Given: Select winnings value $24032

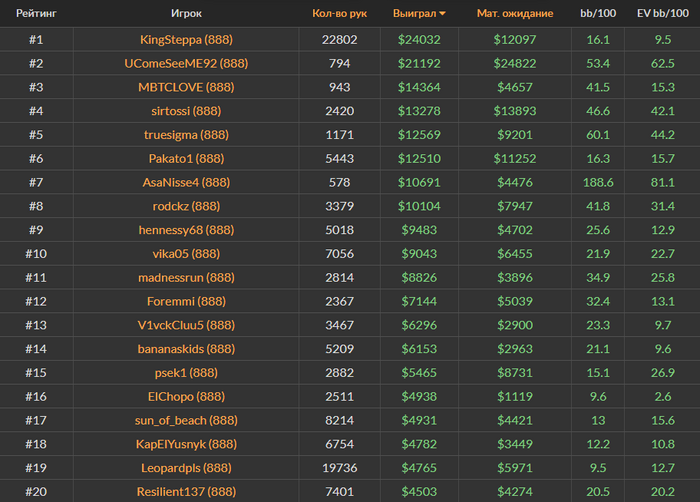Looking at the screenshot, I should [419, 40].
